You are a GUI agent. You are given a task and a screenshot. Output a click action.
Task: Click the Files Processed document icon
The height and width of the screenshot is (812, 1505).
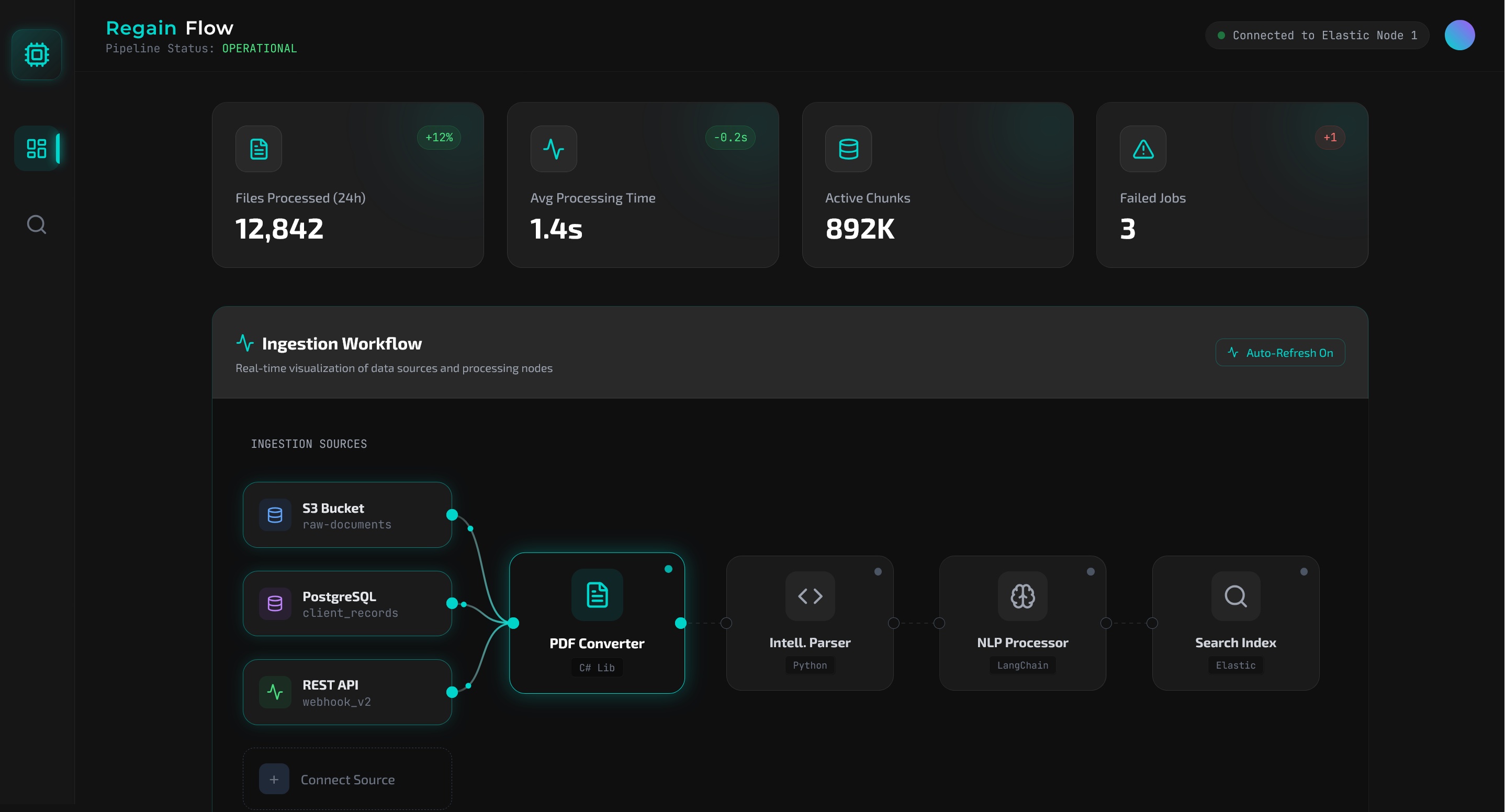[258, 149]
